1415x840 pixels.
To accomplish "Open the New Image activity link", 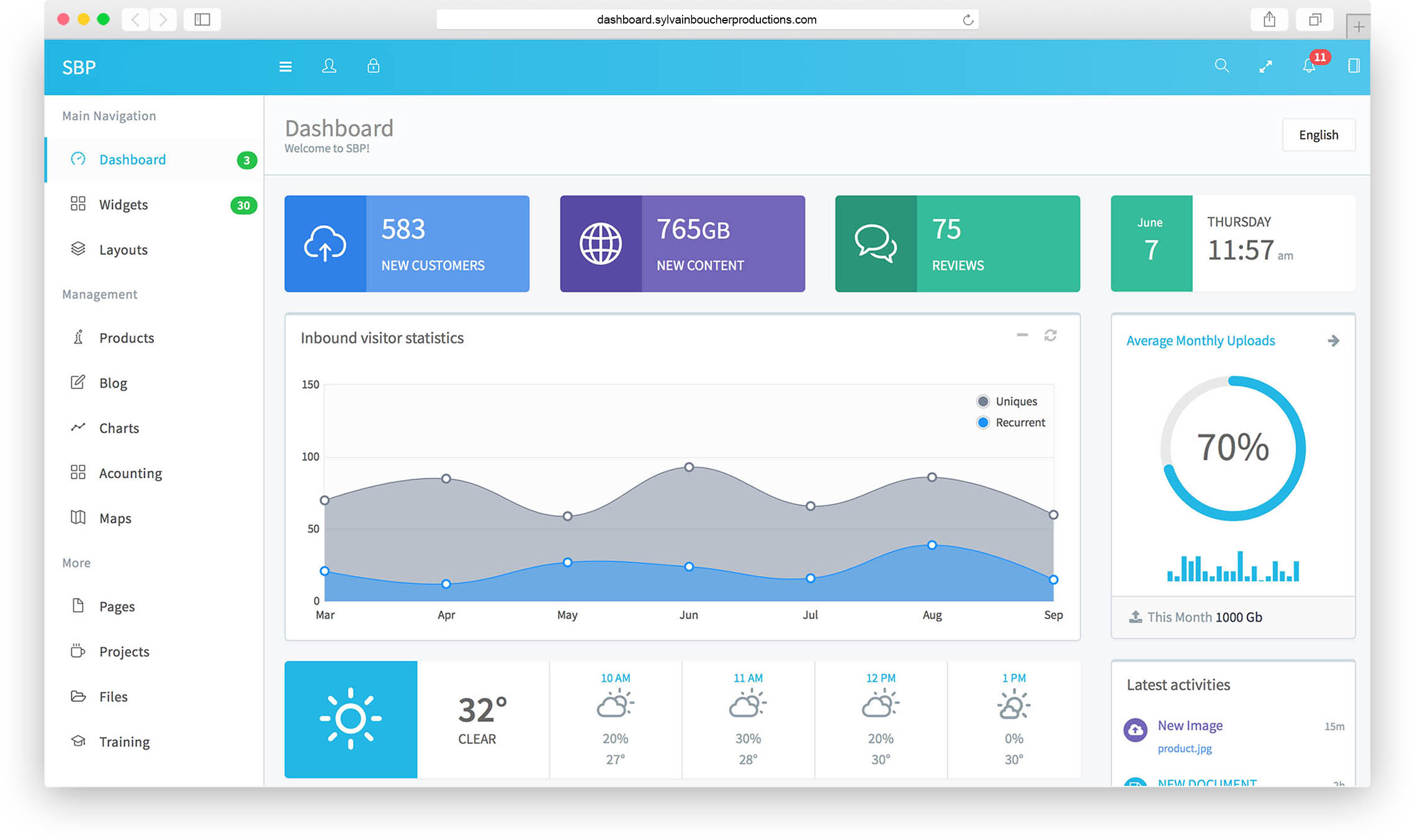I will [1190, 725].
